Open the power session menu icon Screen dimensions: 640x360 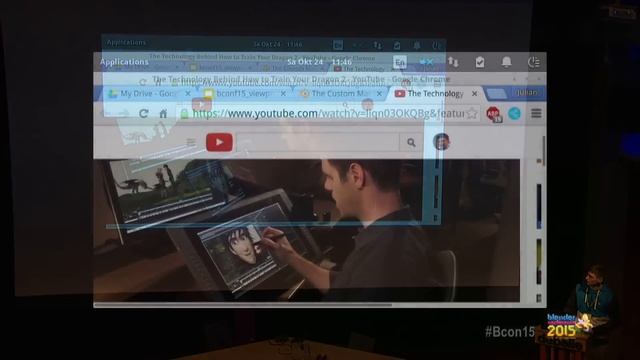tap(533, 62)
